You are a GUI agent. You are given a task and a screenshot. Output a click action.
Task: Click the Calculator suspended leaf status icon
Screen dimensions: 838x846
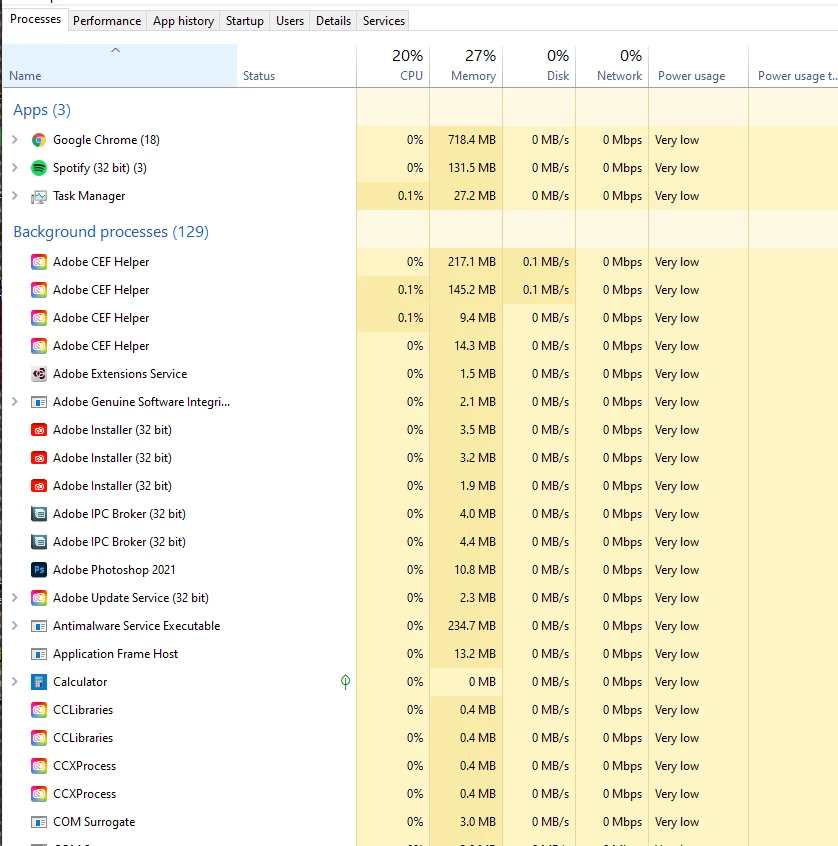[x=345, y=682]
